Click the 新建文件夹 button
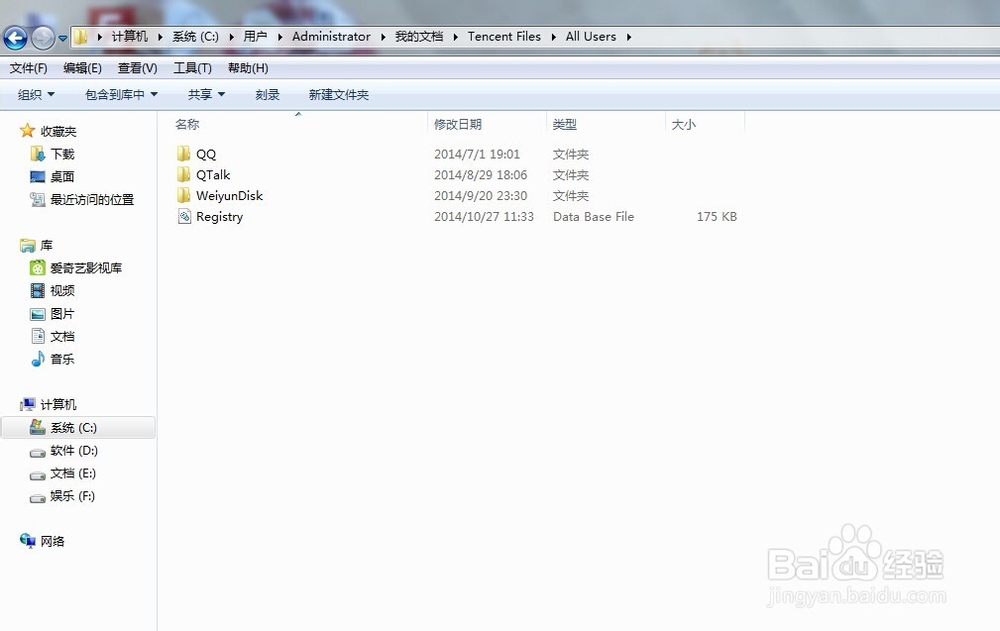The image size is (1000, 631). click(x=339, y=94)
